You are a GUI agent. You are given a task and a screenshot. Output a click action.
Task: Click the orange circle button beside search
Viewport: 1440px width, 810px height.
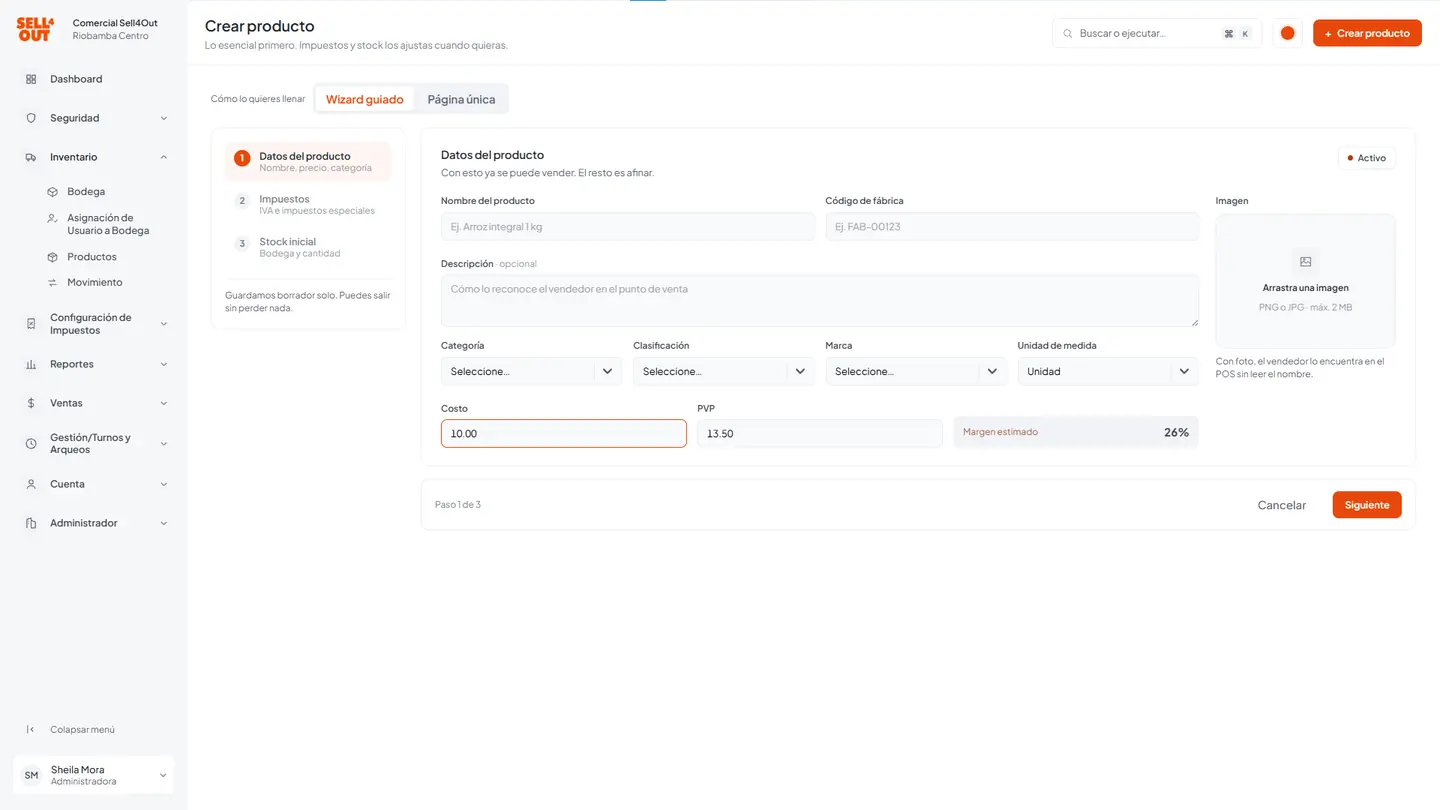click(1288, 33)
